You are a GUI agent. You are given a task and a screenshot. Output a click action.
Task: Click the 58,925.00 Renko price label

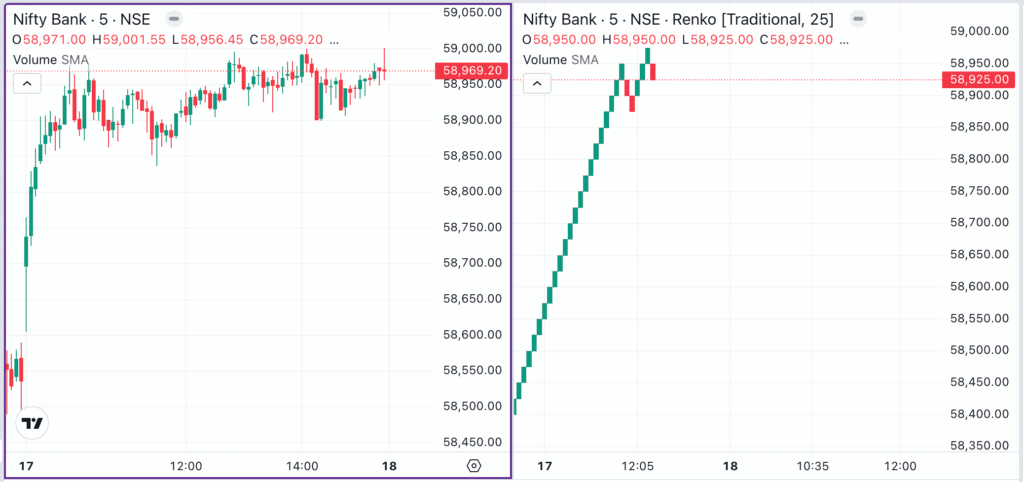(x=982, y=79)
